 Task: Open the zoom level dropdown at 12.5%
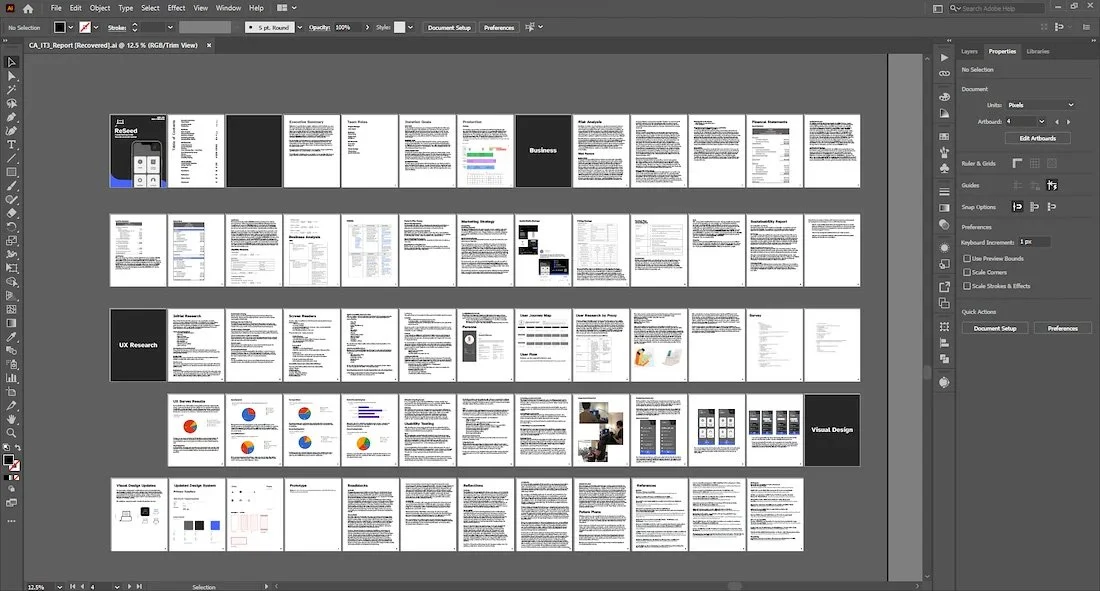[x=59, y=586]
